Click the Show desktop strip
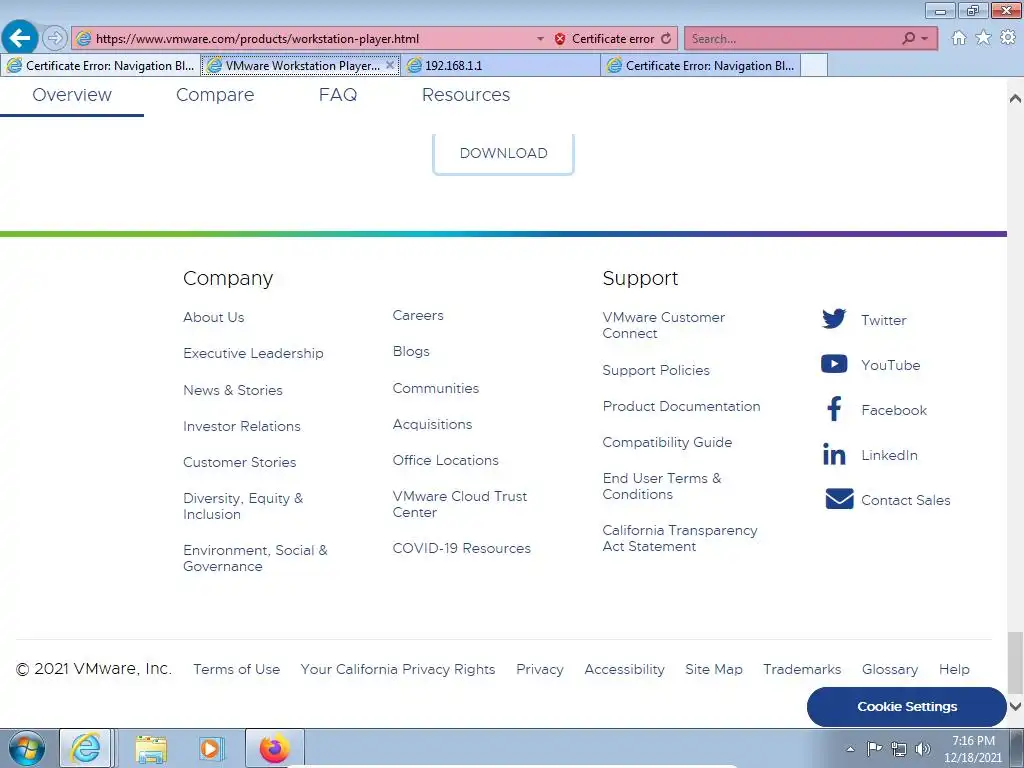Viewport: 1024px width, 768px height. (1017, 748)
